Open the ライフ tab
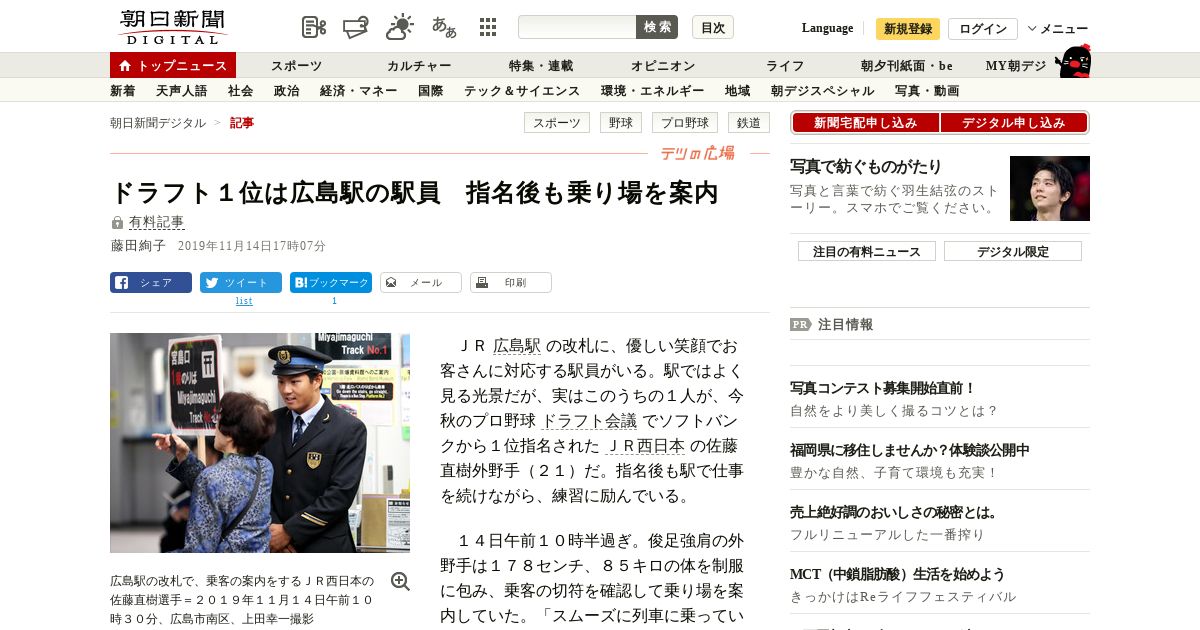Image resolution: width=1200 pixels, height=630 pixels. tap(785, 66)
